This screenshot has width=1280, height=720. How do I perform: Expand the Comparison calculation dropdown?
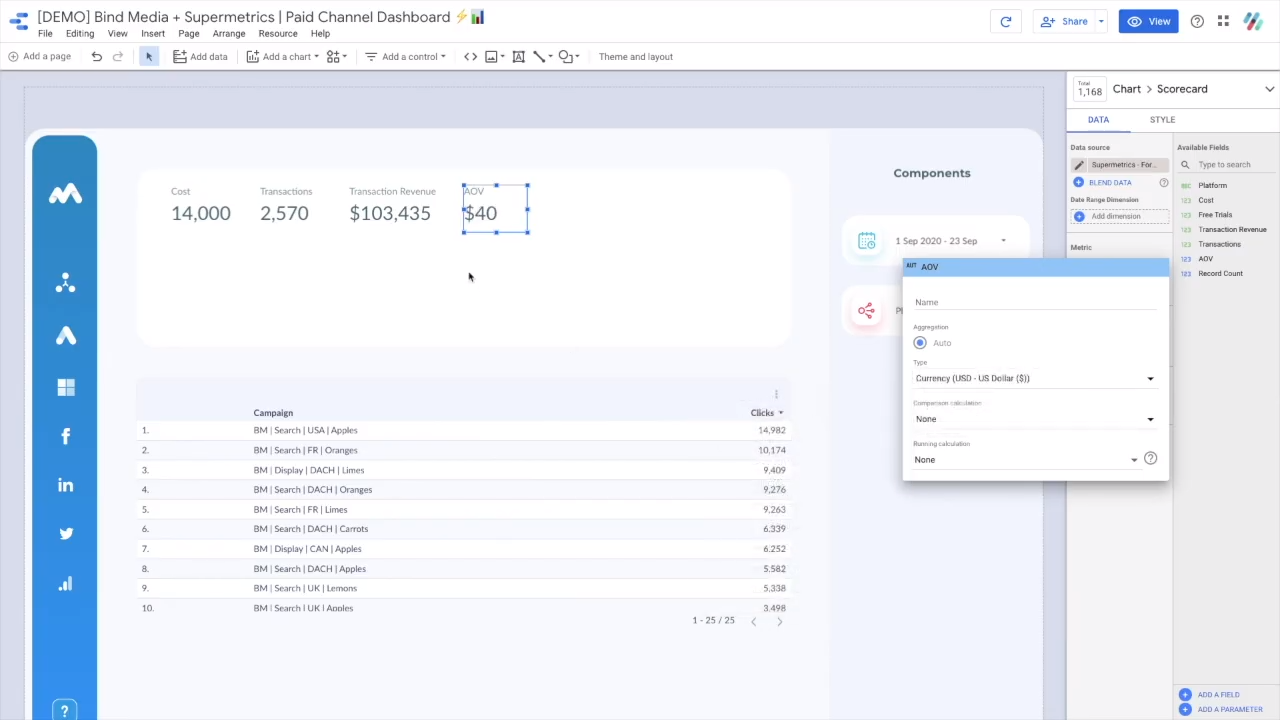coord(1034,419)
